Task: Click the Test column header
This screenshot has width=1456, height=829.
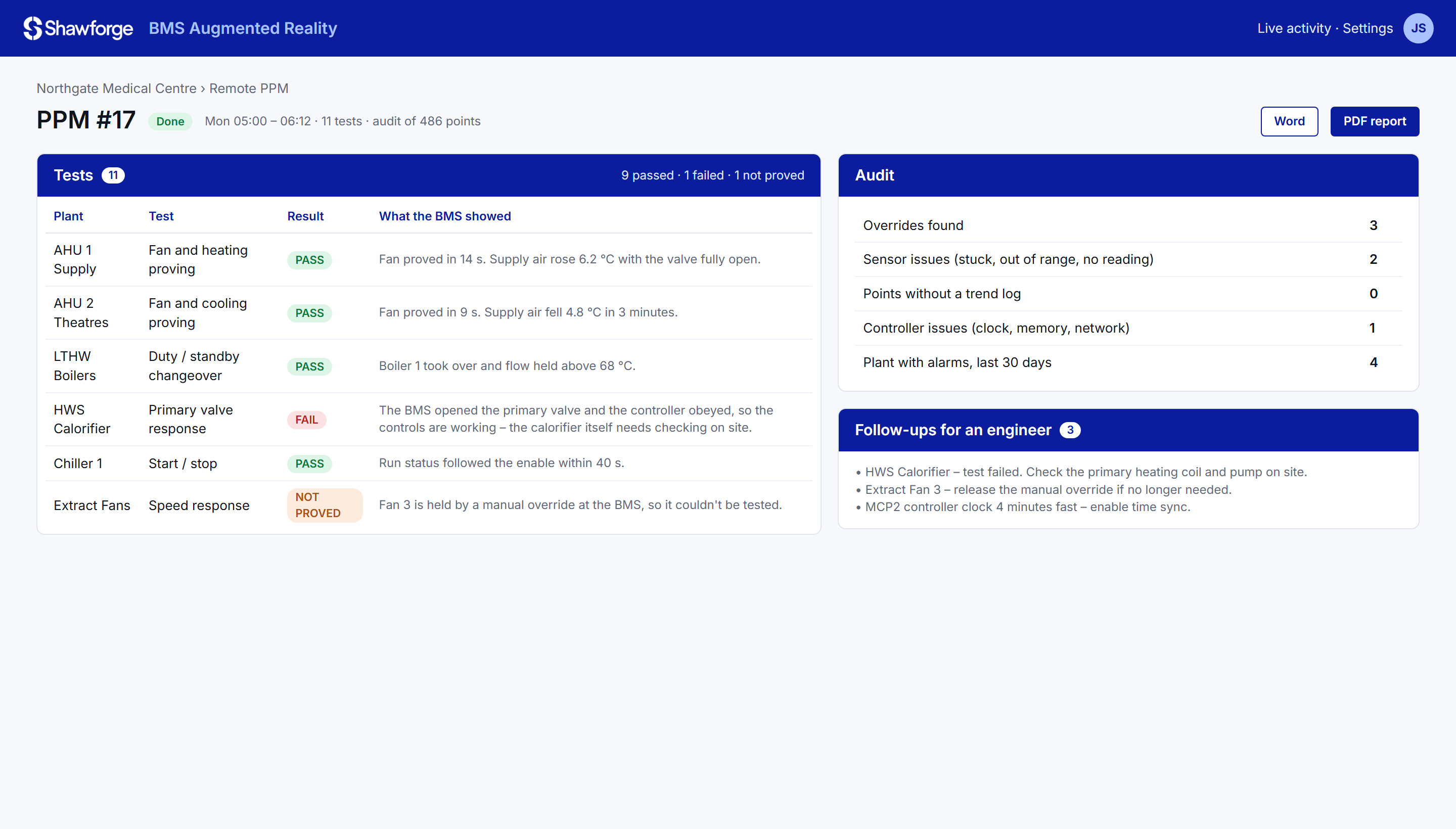Action: click(161, 216)
